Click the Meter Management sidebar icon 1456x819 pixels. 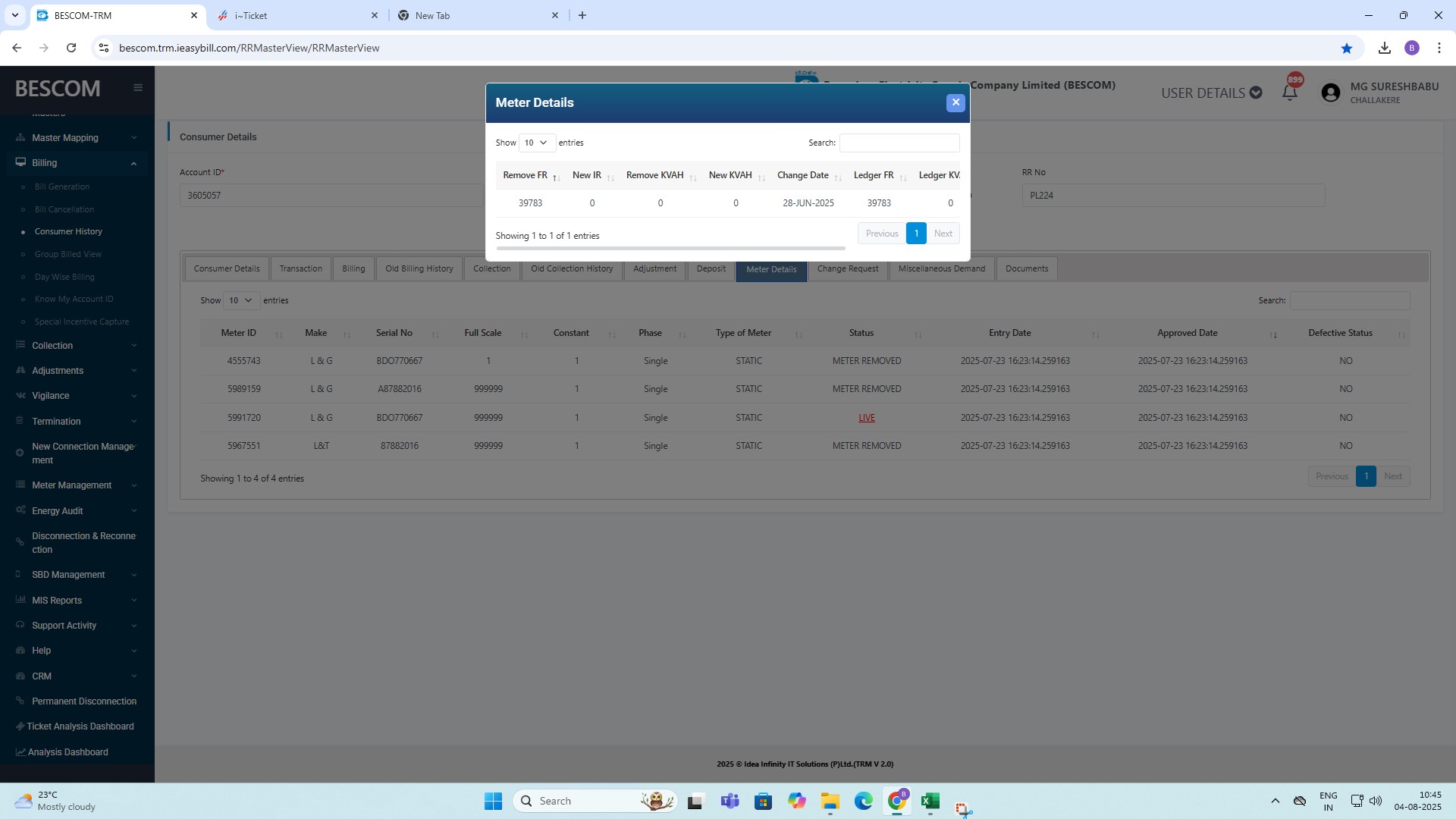(x=20, y=485)
